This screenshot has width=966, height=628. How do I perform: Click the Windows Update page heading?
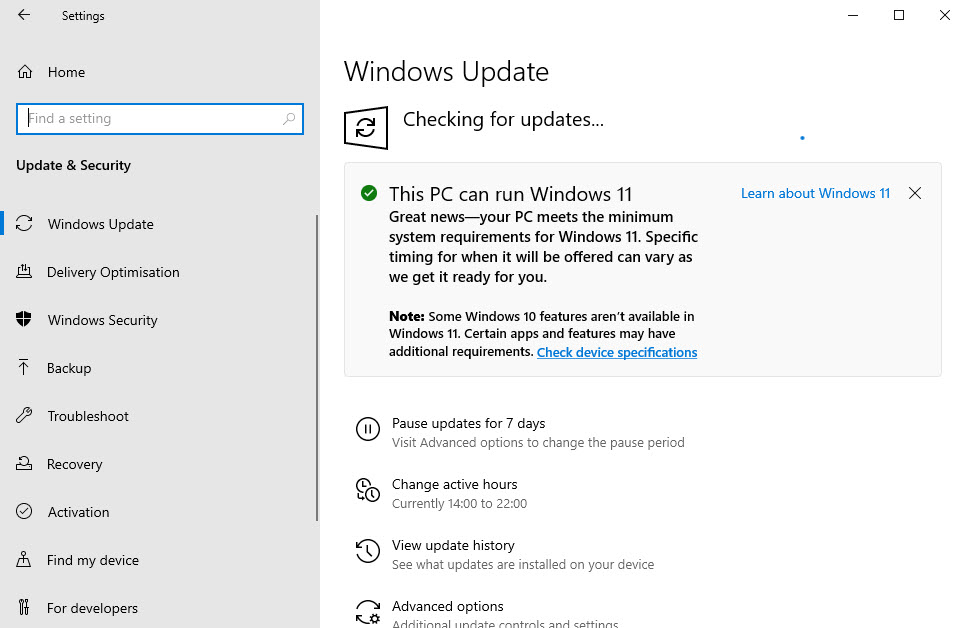click(x=446, y=71)
